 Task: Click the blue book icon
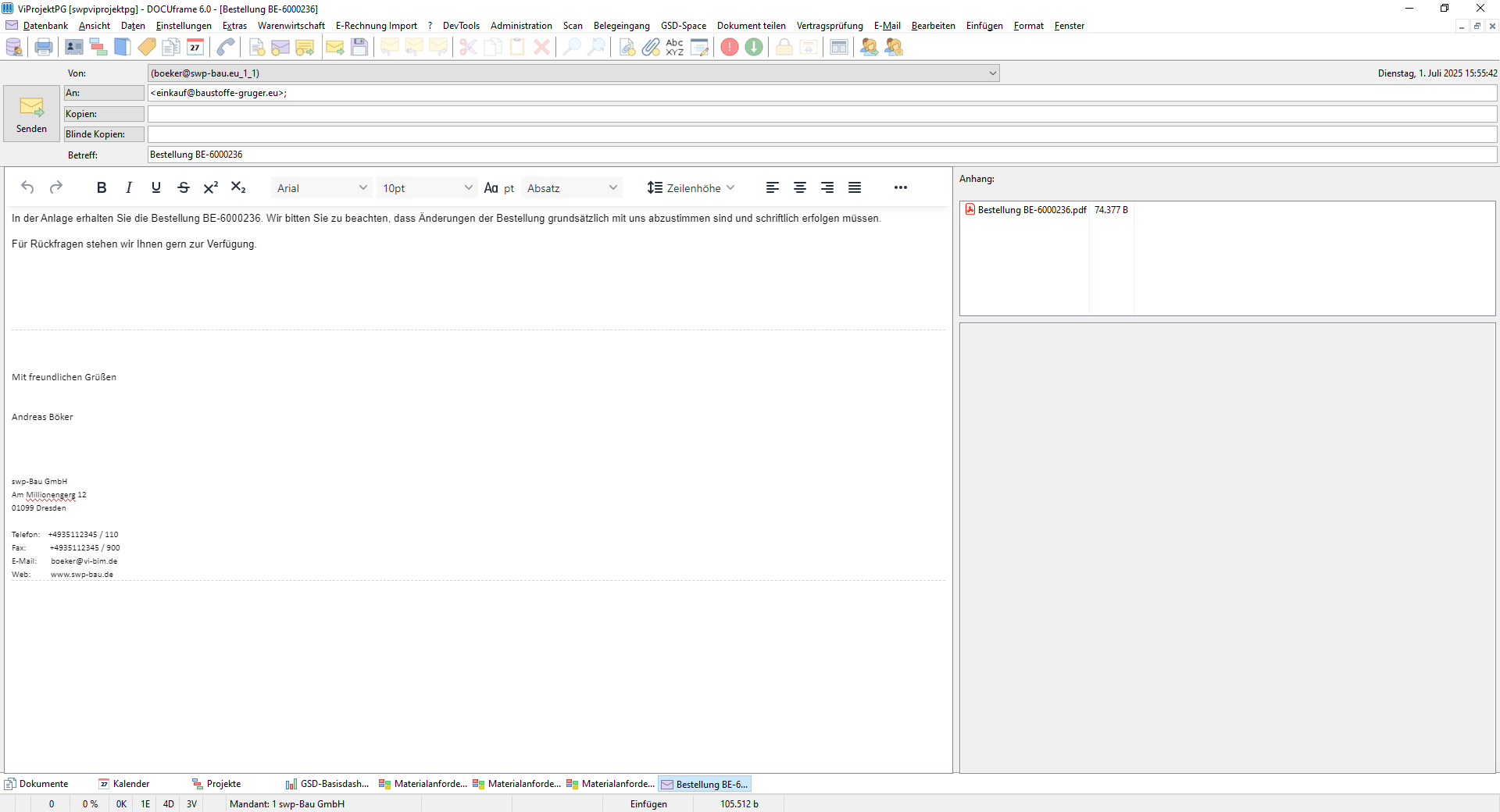(x=123, y=48)
